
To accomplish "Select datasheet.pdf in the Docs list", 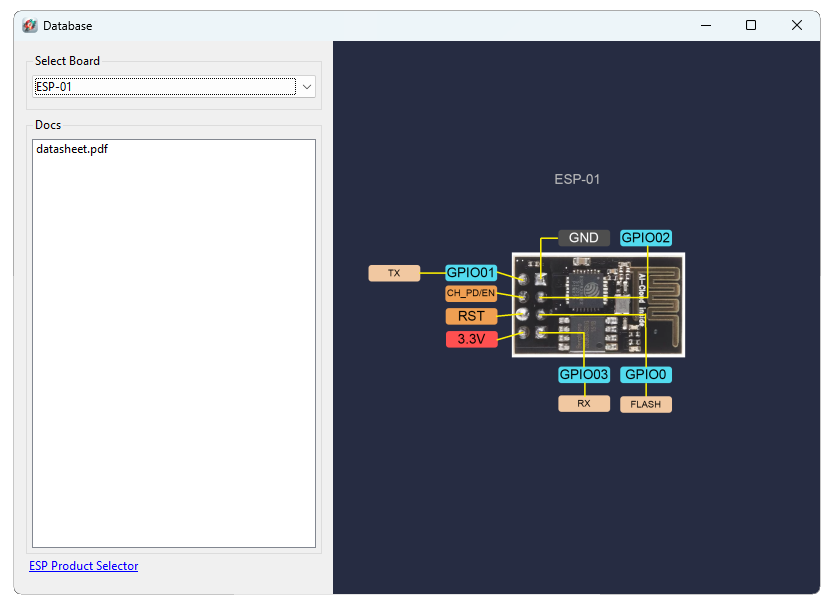I will [72, 149].
